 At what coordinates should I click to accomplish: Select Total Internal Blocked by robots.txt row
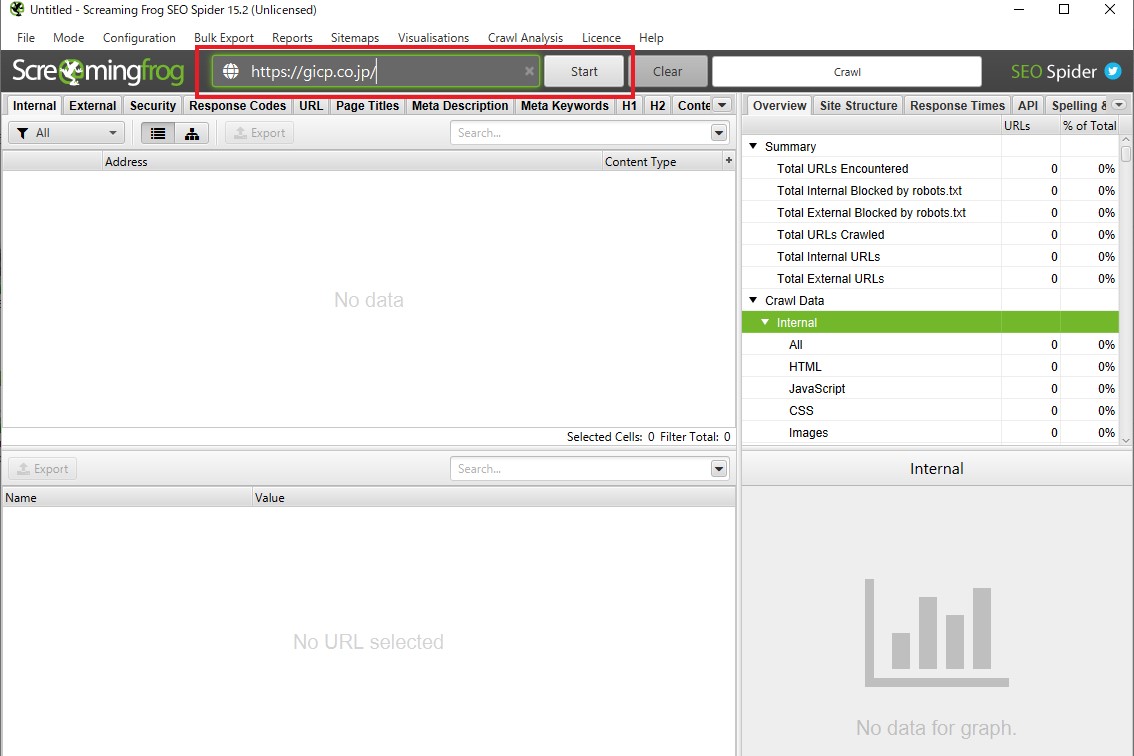(931, 190)
